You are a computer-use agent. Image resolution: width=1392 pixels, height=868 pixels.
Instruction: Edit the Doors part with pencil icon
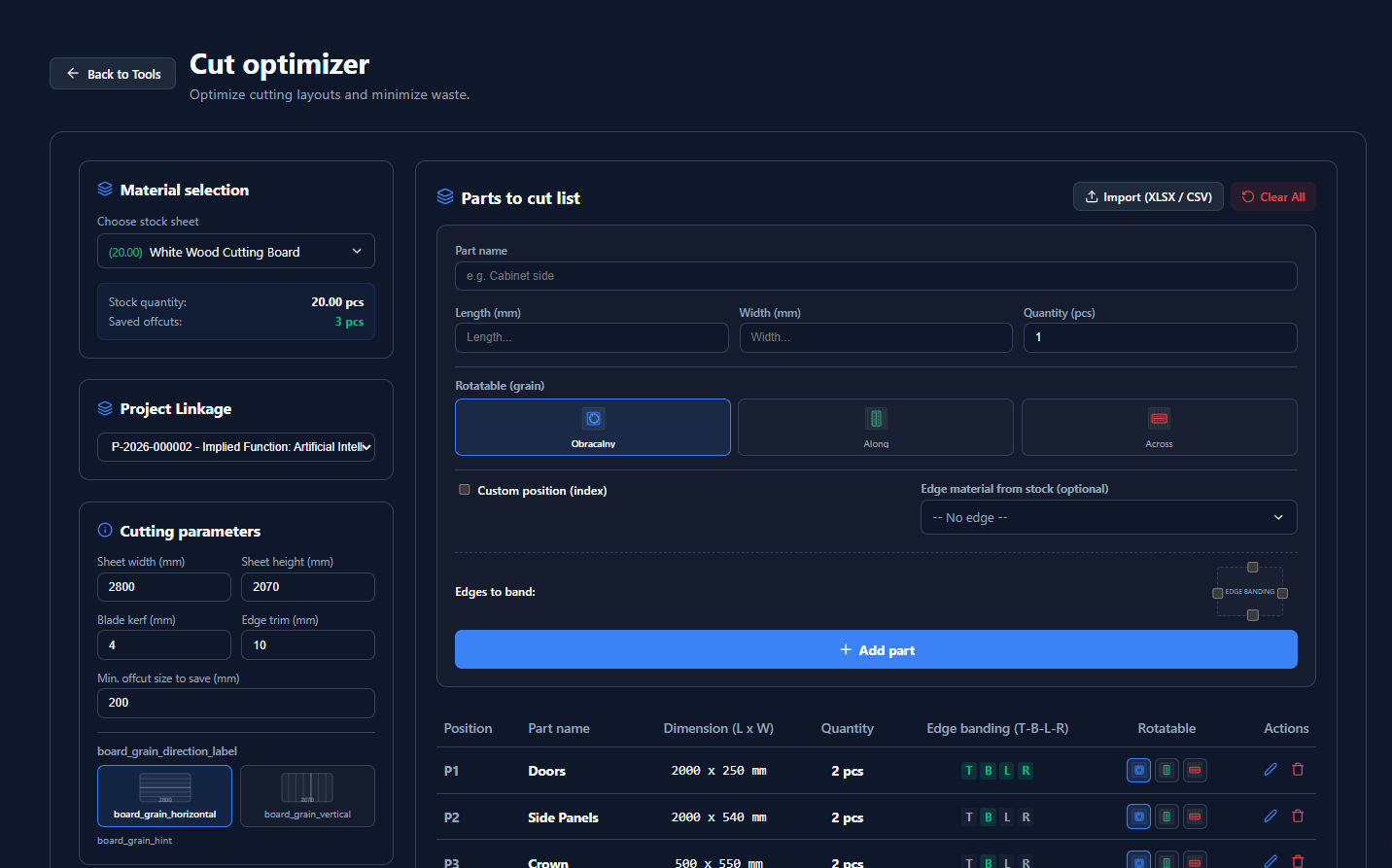(1270, 769)
